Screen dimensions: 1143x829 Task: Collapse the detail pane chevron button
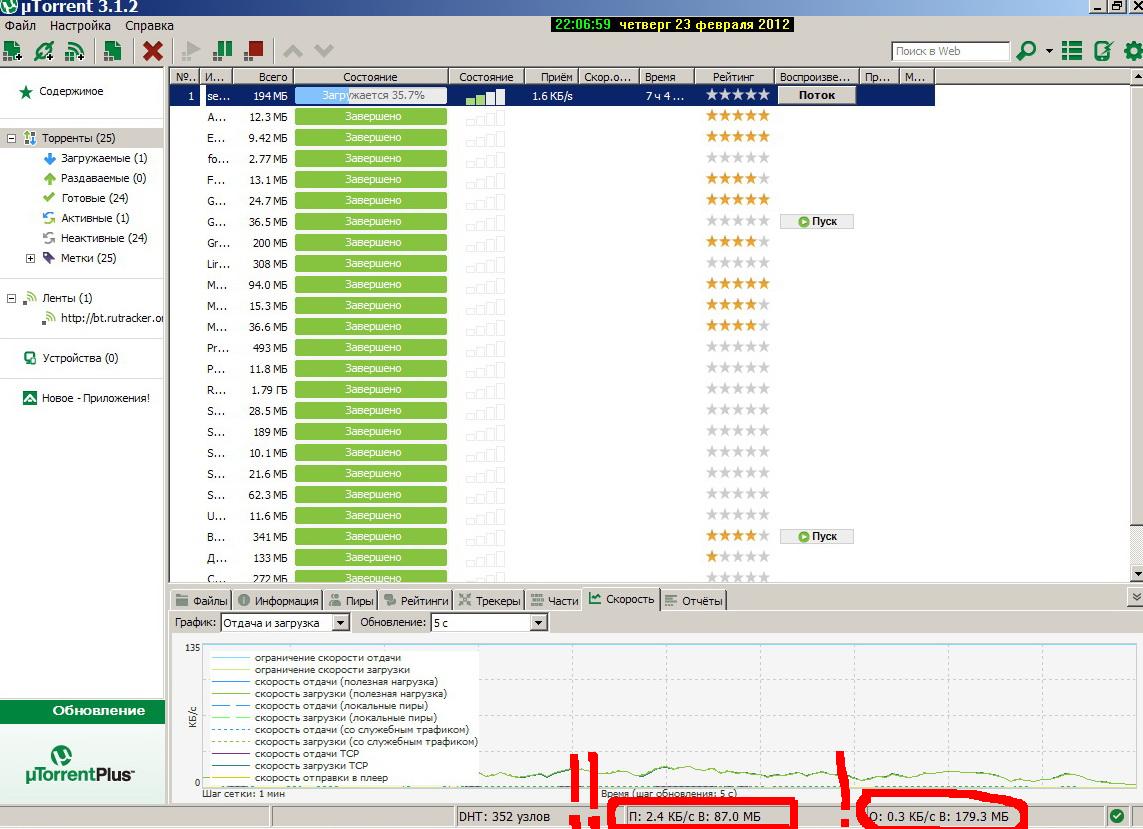pyautogui.click(x=1136, y=597)
